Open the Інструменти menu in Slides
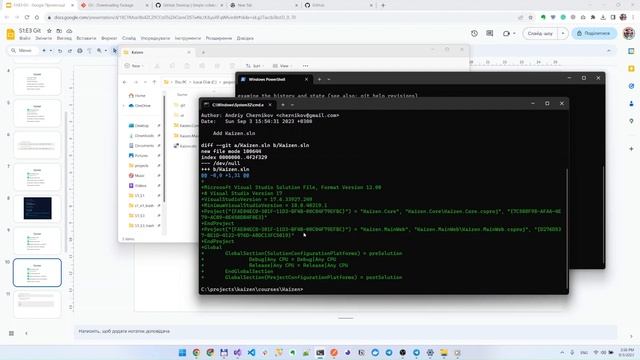This screenshot has height=360, width=640. (x=188, y=38)
